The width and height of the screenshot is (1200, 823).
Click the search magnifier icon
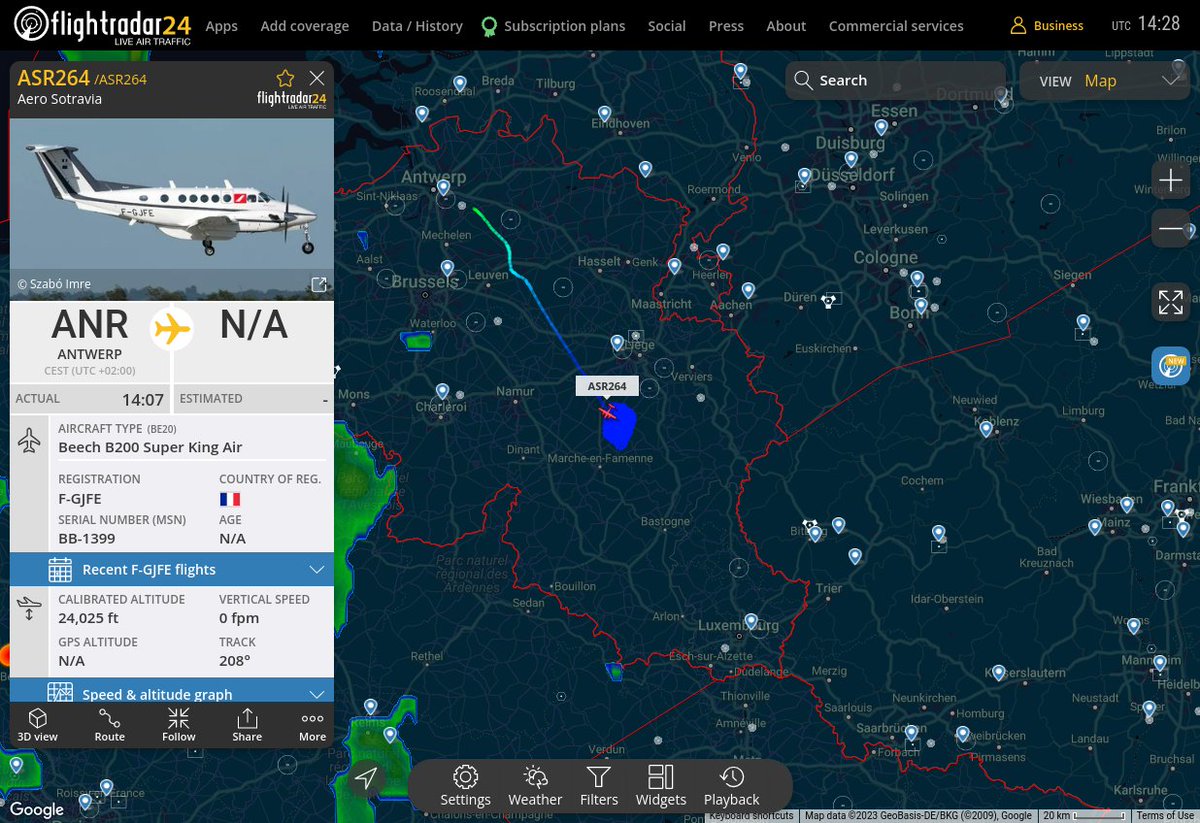point(803,80)
